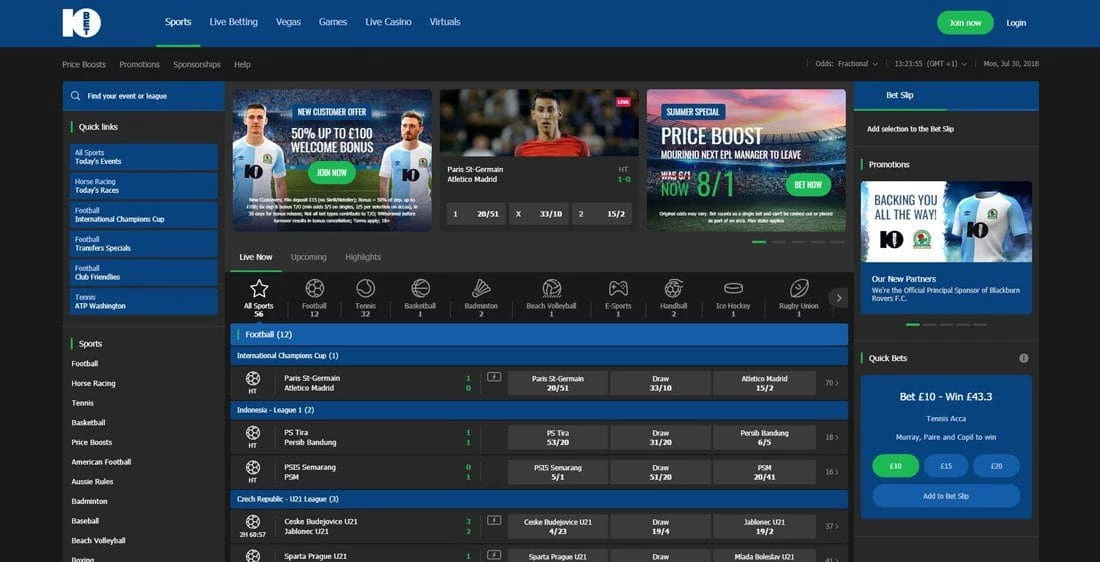Click the Quick Bets info icon
Screen dimensions: 1100x562
[1023, 358]
